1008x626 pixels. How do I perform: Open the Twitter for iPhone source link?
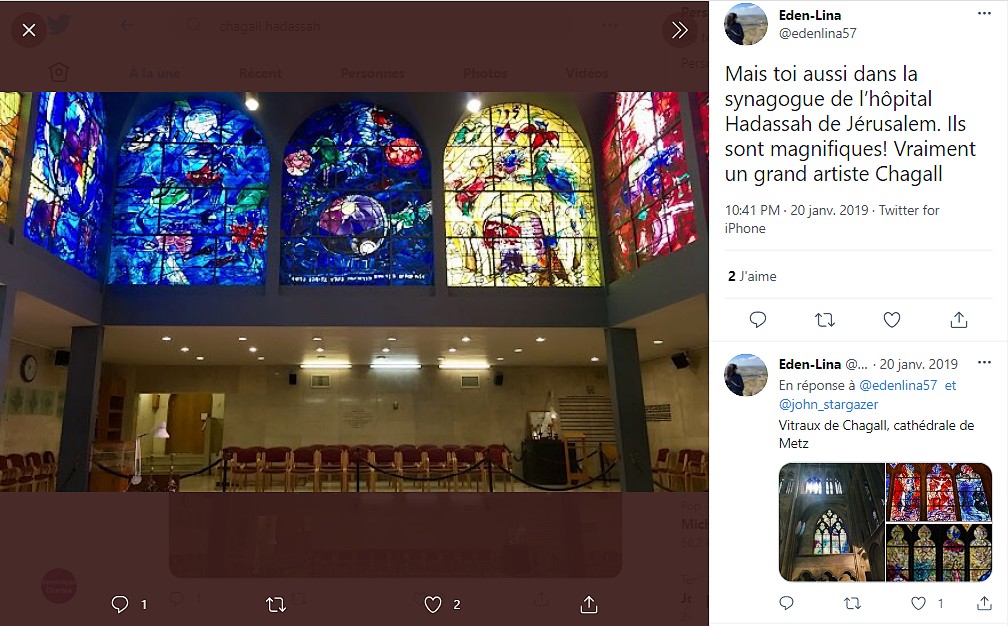click(x=832, y=219)
